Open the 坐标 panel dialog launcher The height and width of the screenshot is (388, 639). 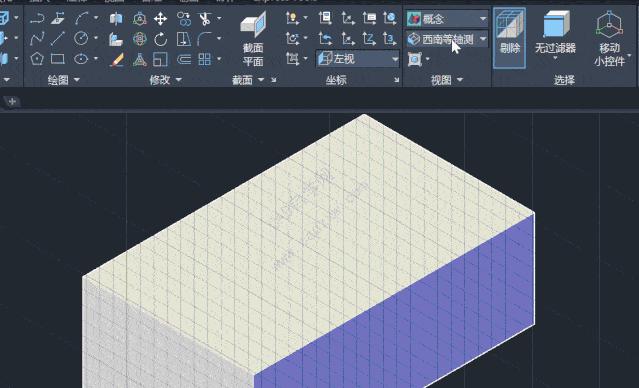(397, 80)
